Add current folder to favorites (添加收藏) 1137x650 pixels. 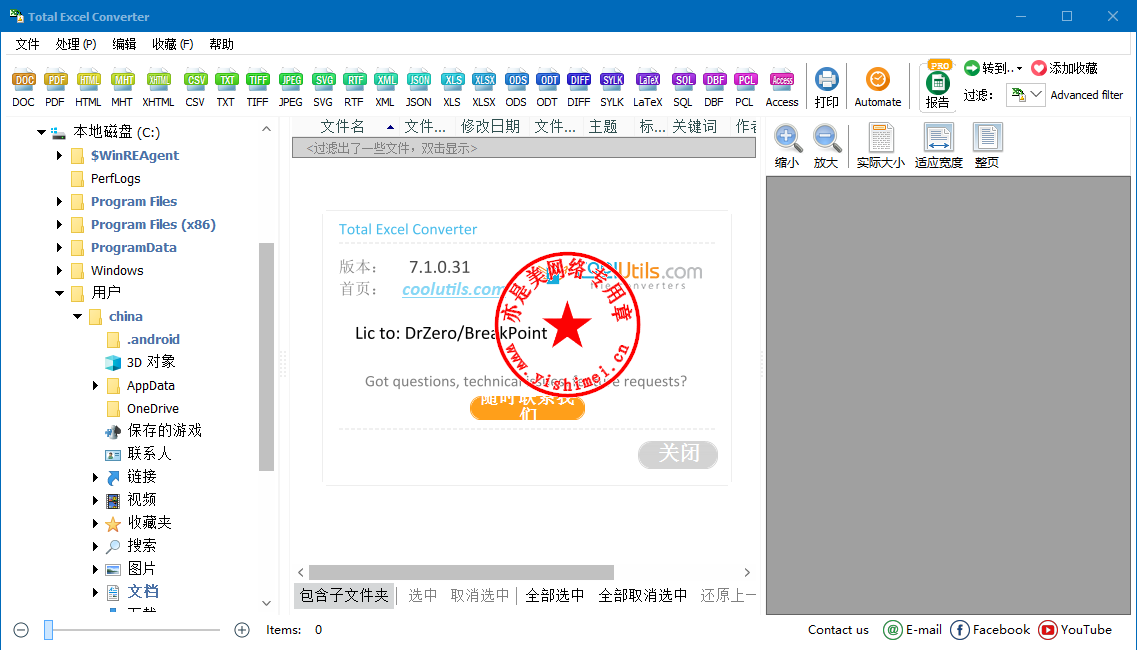coord(1064,68)
